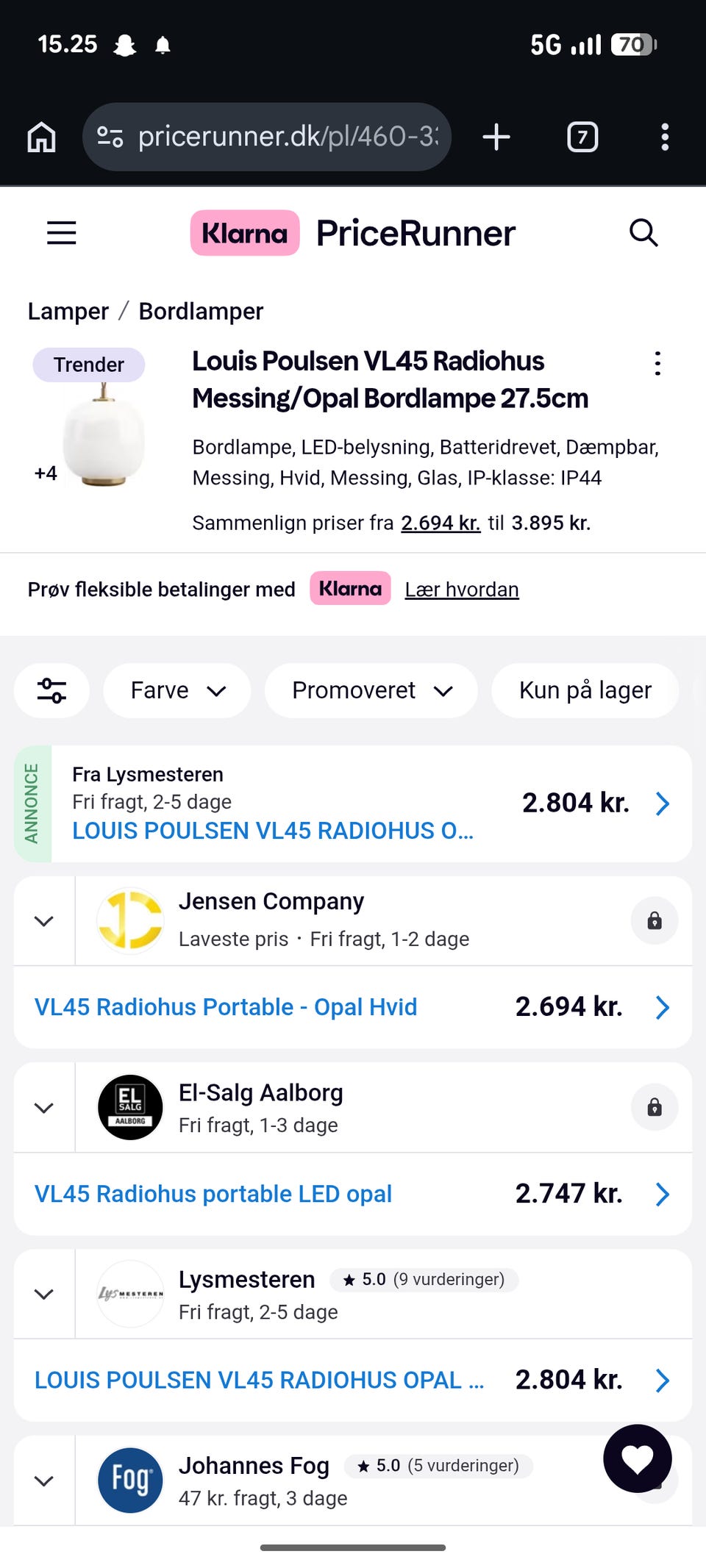Open product options three-dot menu
The height and width of the screenshot is (1568, 706).
[657, 363]
